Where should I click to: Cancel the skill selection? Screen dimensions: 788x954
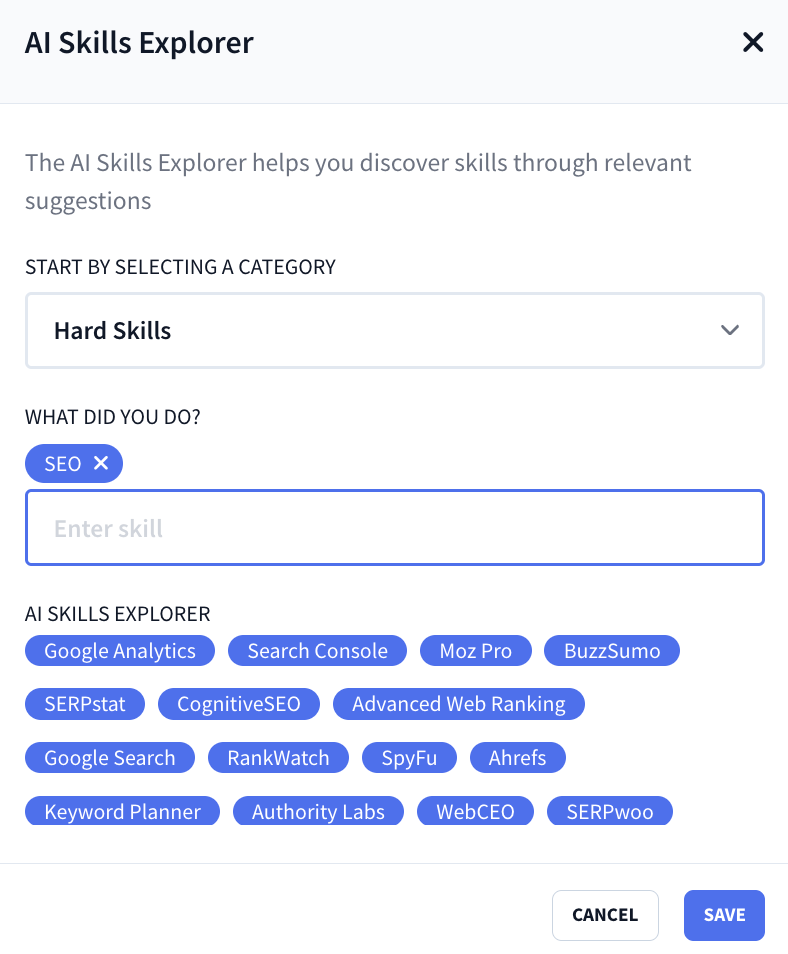[605, 915]
